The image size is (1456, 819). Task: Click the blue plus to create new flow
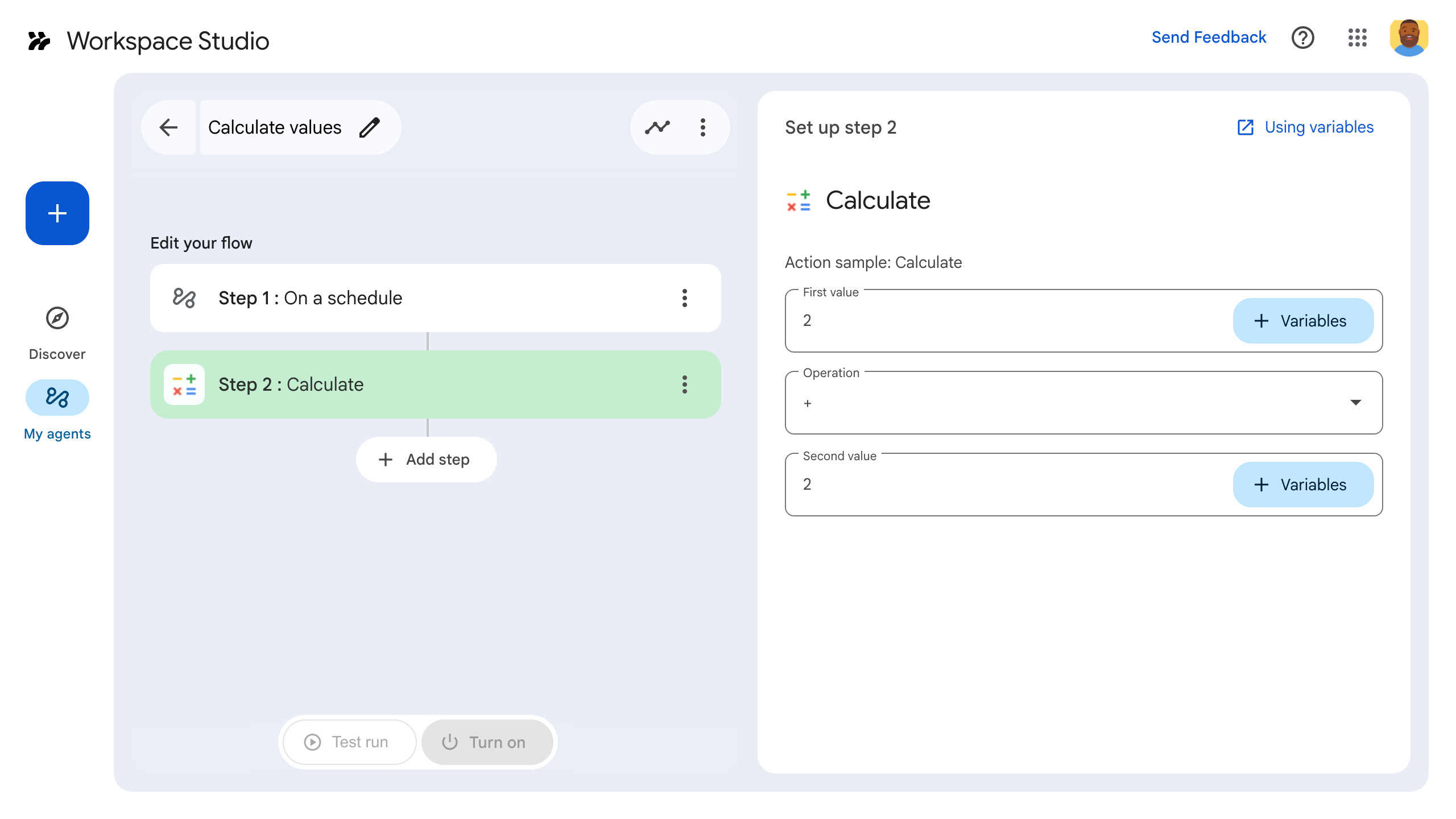coord(57,213)
